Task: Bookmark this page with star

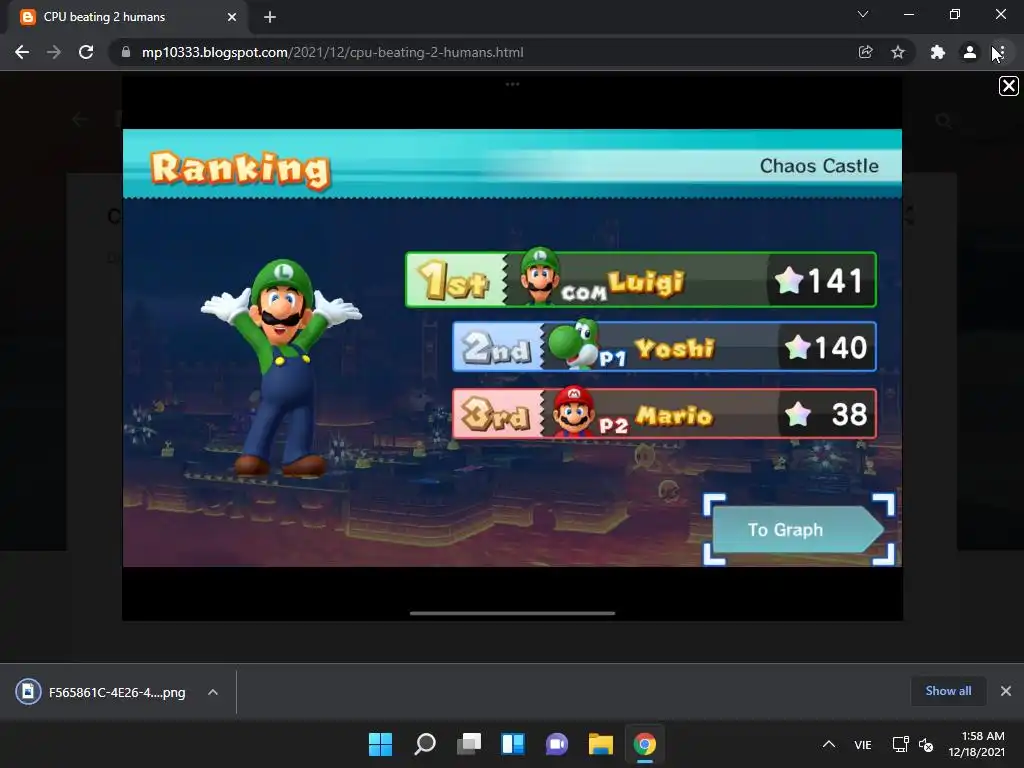Action: pyautogui.click(x=898, y=52)
